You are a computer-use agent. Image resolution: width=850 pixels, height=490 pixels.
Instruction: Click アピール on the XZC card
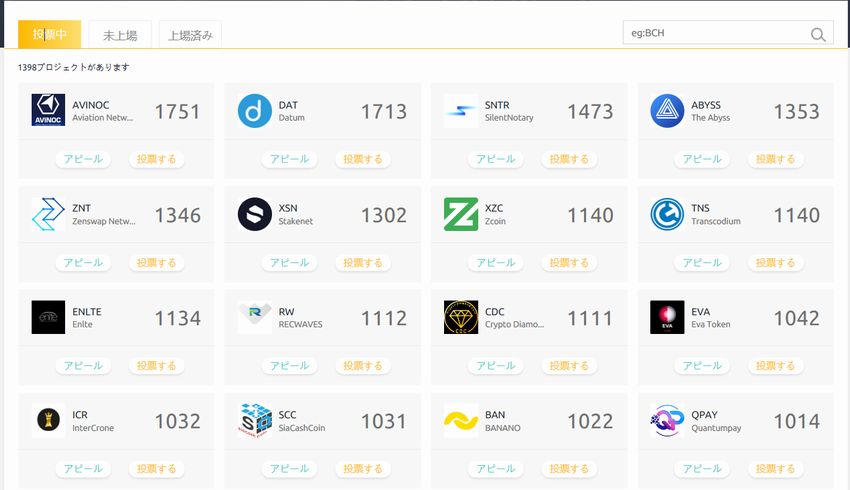coord(495,262)
